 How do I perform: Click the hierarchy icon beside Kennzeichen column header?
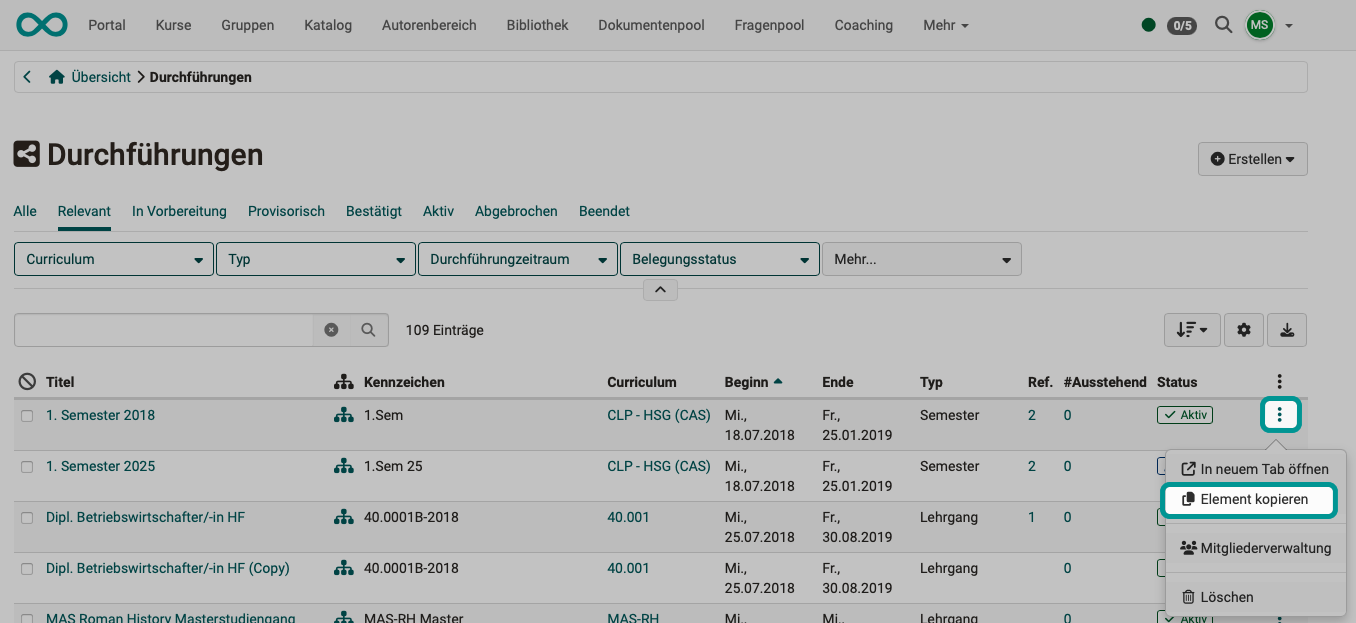pos(344,381)
